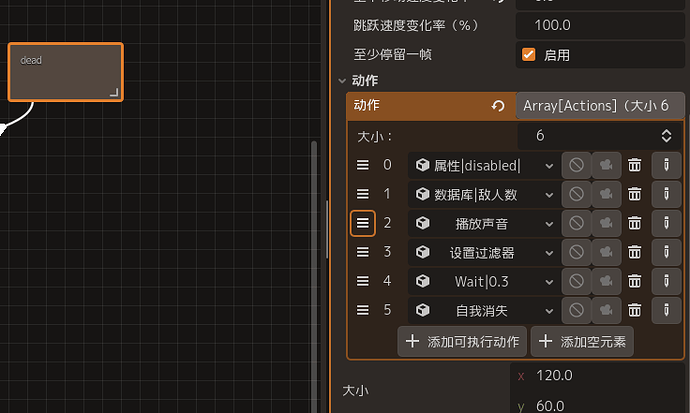Click the pencil edit icon for 自我消失
The height and width of the screenshot is (413, 690).
pos(666,310)
